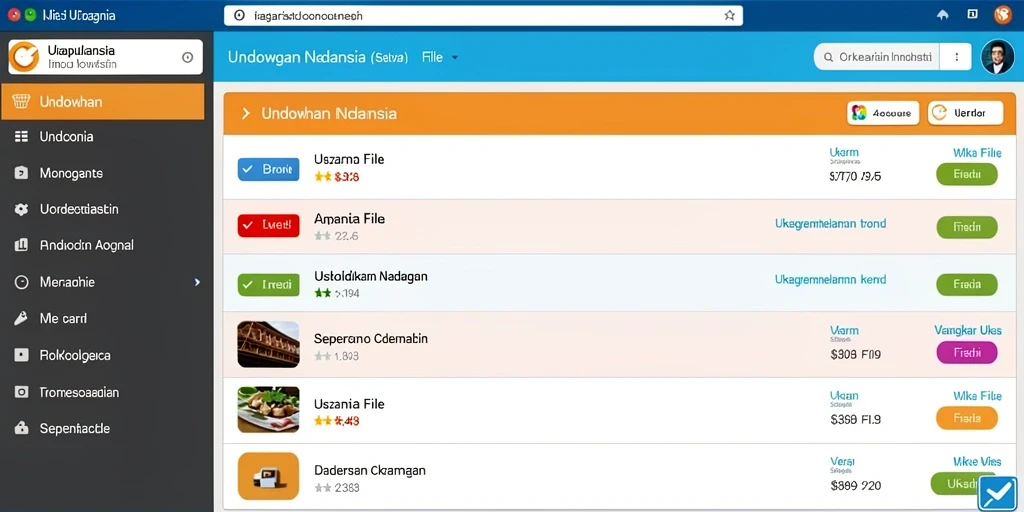Click the icon beside Andiodin Aognal

point(21,245)
